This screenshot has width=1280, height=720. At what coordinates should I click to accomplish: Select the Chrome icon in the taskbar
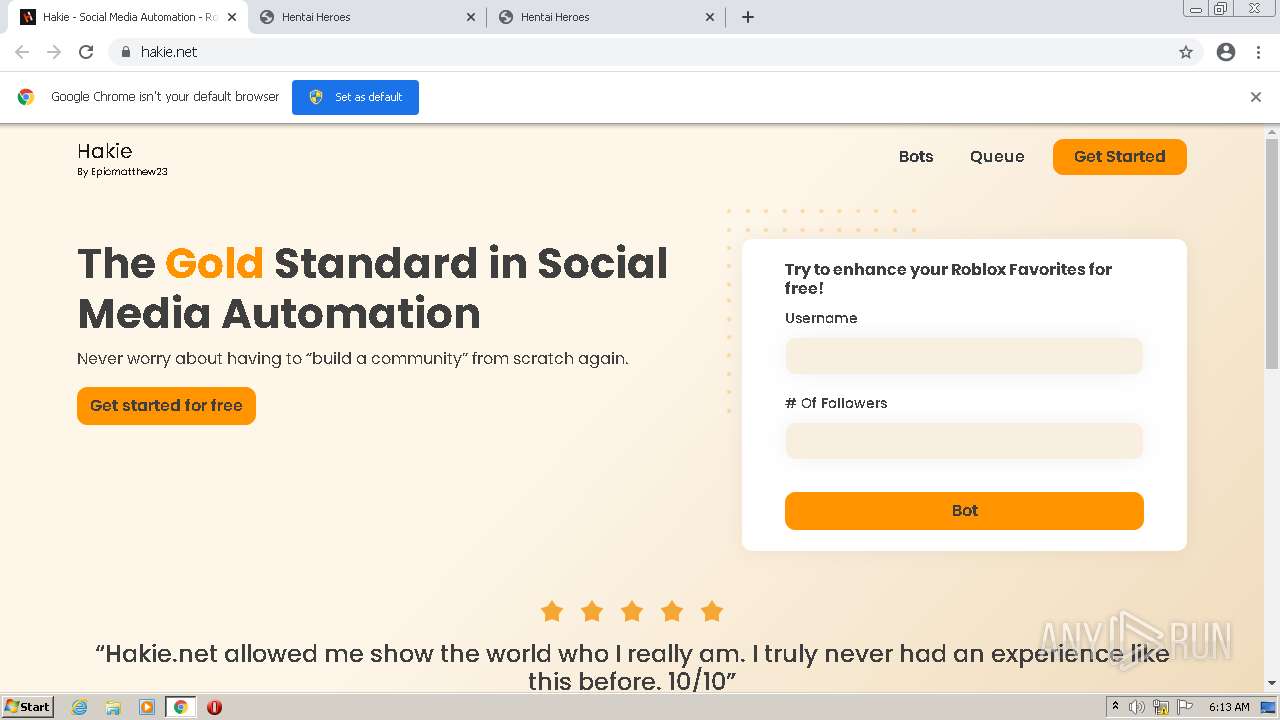tap(181, 707)
